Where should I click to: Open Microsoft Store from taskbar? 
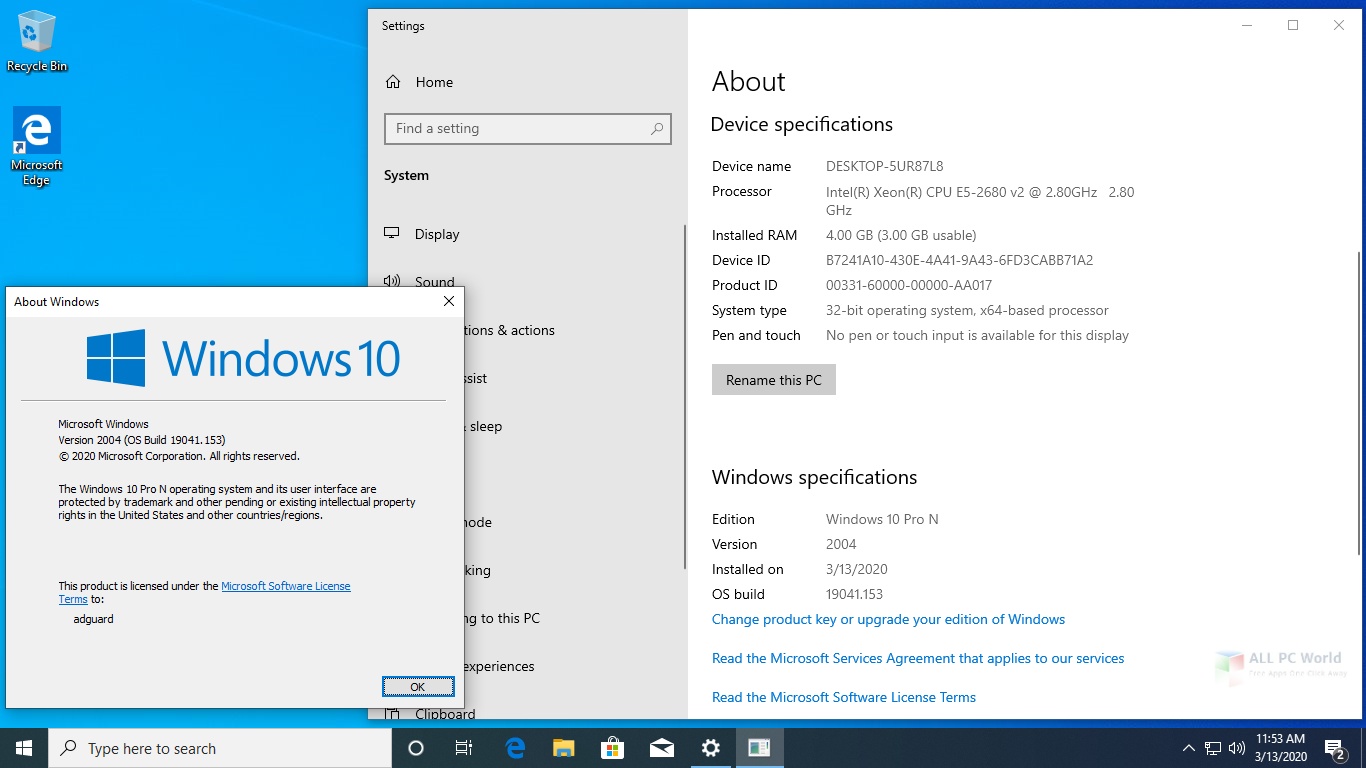click(x=613, y=748)
